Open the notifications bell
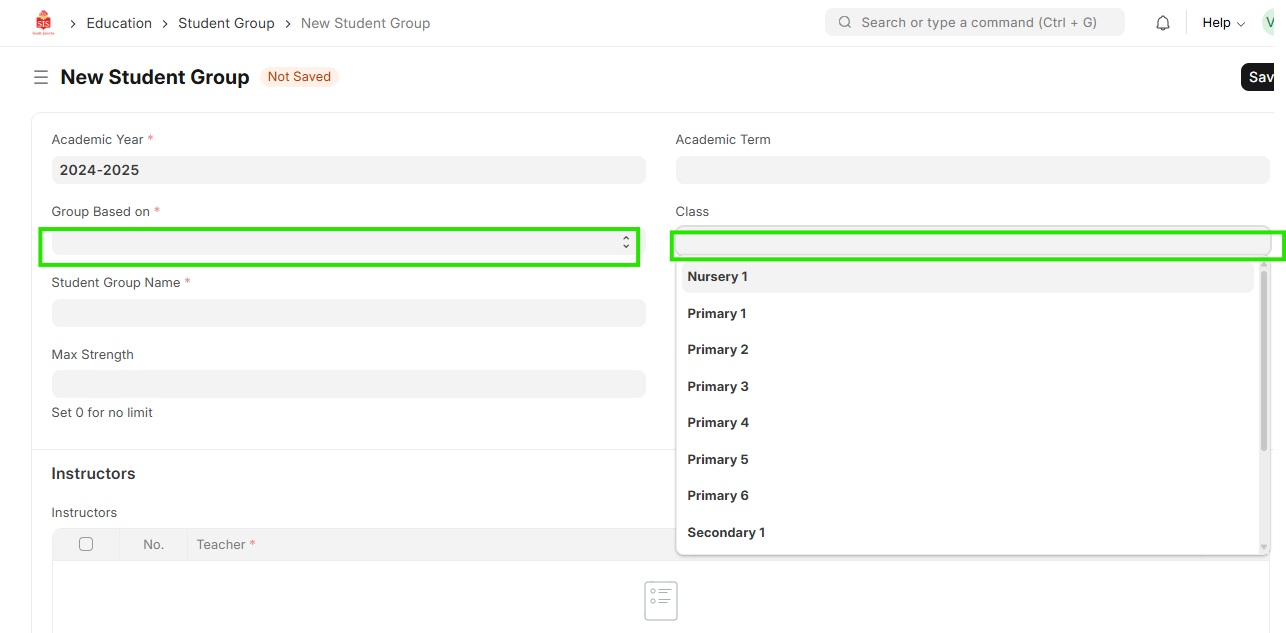 click(1162, 23)
